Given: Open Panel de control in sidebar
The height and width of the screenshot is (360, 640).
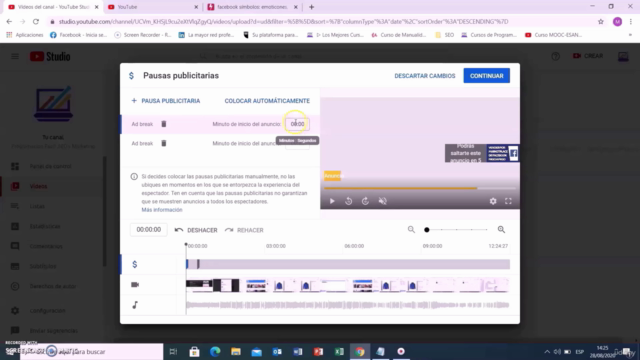Looking at the screenshot, I should (50, 166).
